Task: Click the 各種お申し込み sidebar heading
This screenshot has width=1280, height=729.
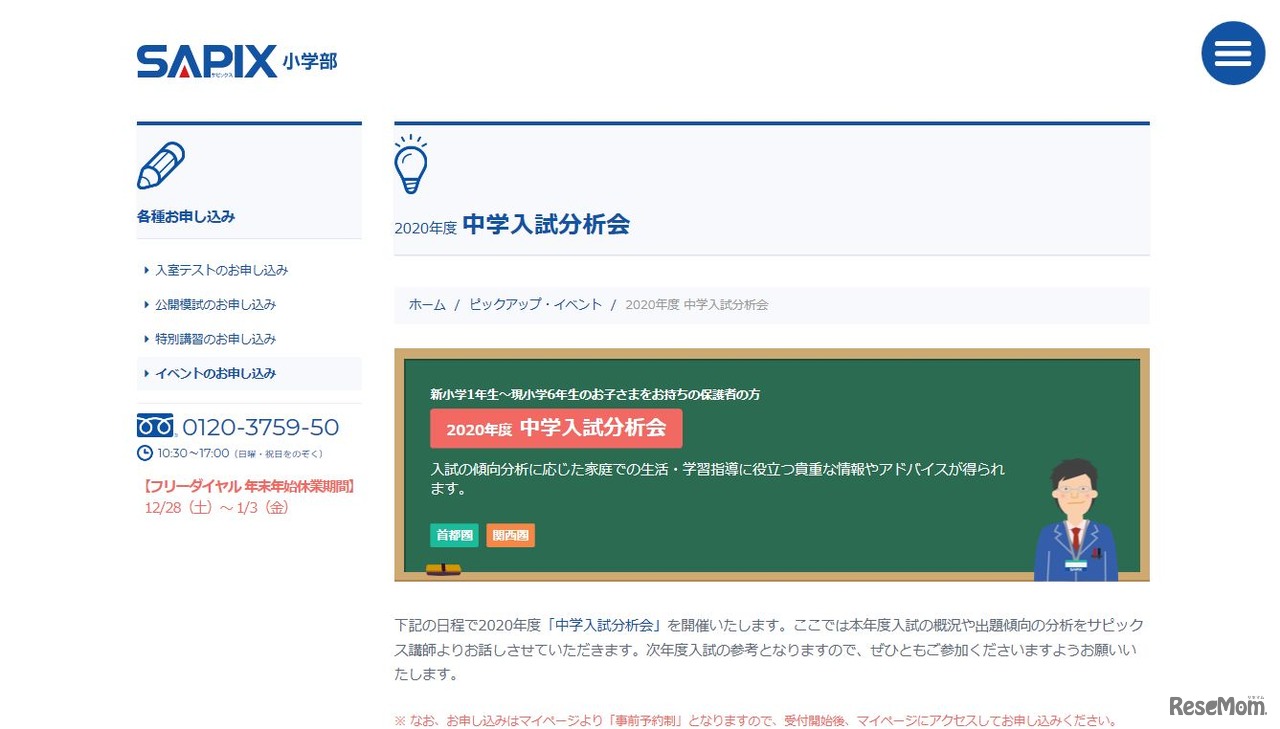Action: pyautogui.click(x=186, y=216)
